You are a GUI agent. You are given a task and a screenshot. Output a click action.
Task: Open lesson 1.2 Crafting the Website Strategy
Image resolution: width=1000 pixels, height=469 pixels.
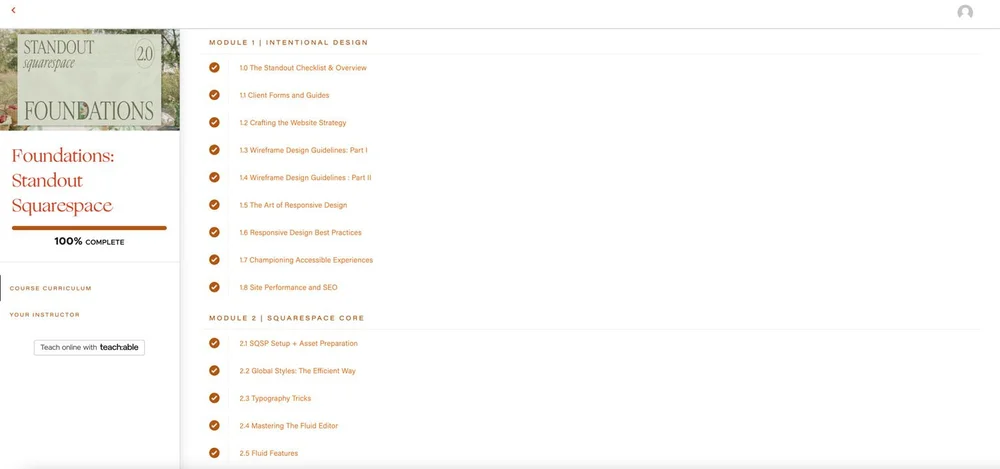click(293, 123)
